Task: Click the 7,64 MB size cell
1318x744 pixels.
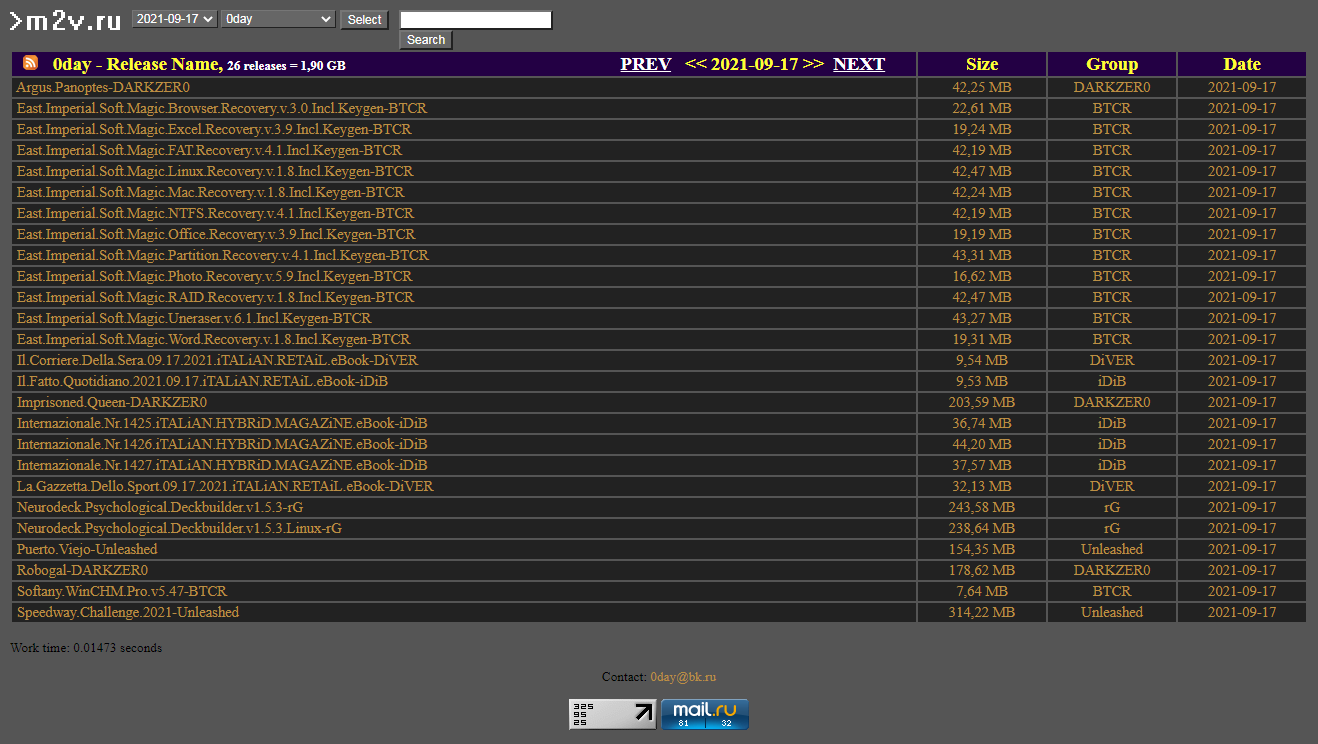Action: (x=982, y=591)
